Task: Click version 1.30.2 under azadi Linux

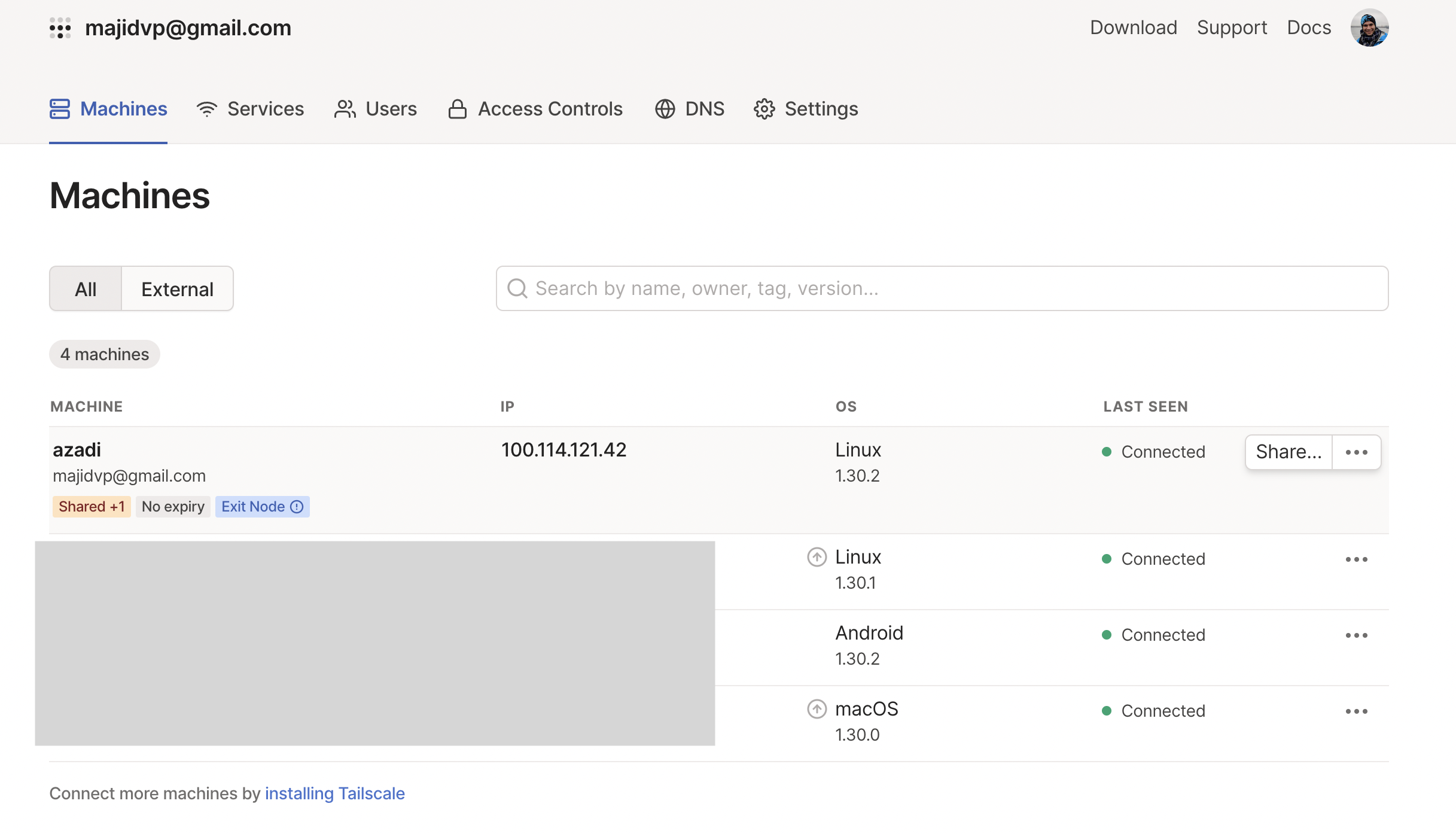Action: [857, 476]
